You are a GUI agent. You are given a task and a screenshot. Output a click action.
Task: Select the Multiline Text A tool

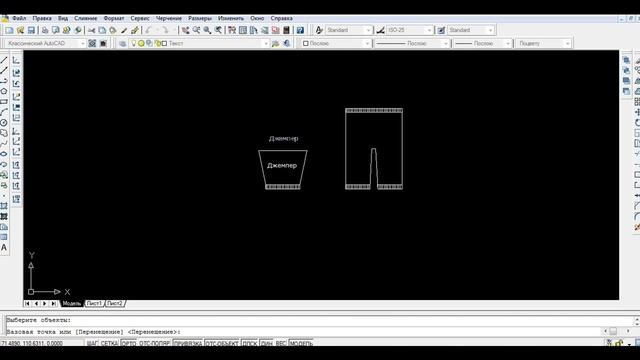[4, 248]
